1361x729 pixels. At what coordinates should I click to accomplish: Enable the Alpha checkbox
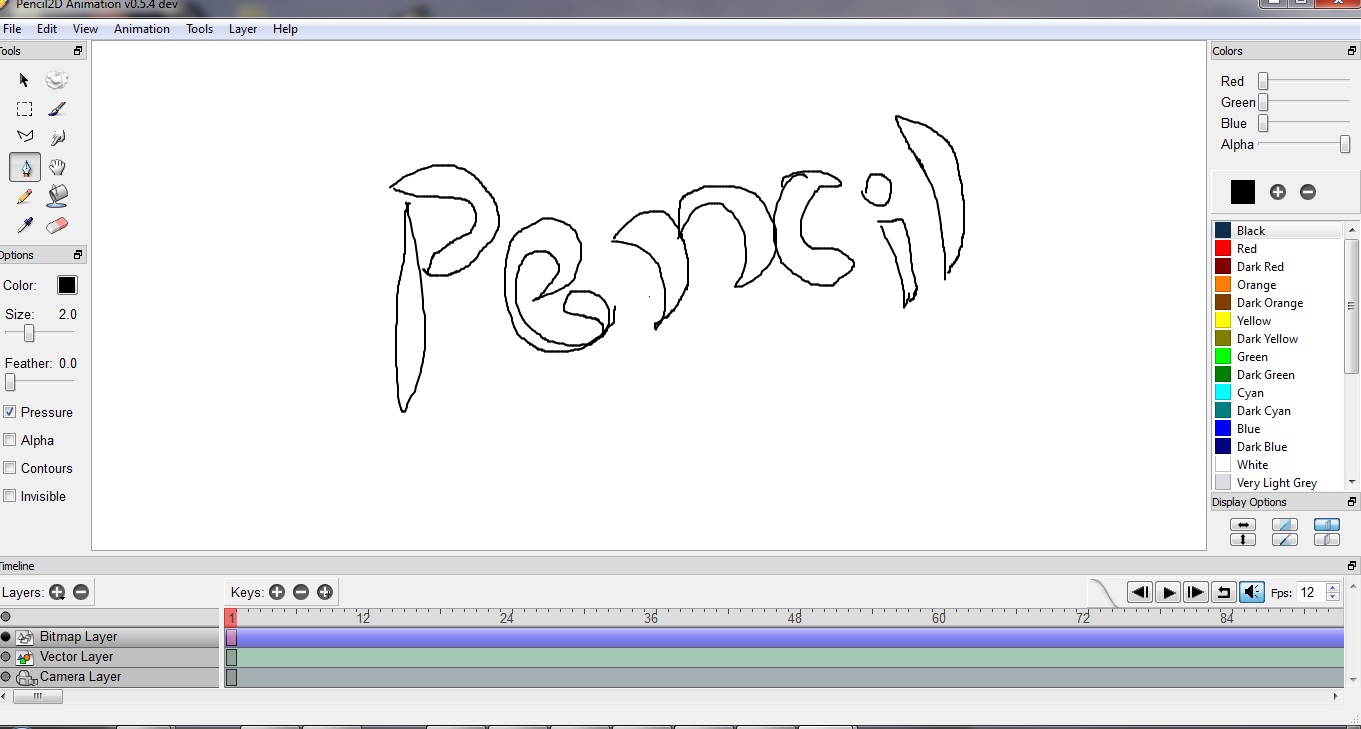[x=10, y=440]
